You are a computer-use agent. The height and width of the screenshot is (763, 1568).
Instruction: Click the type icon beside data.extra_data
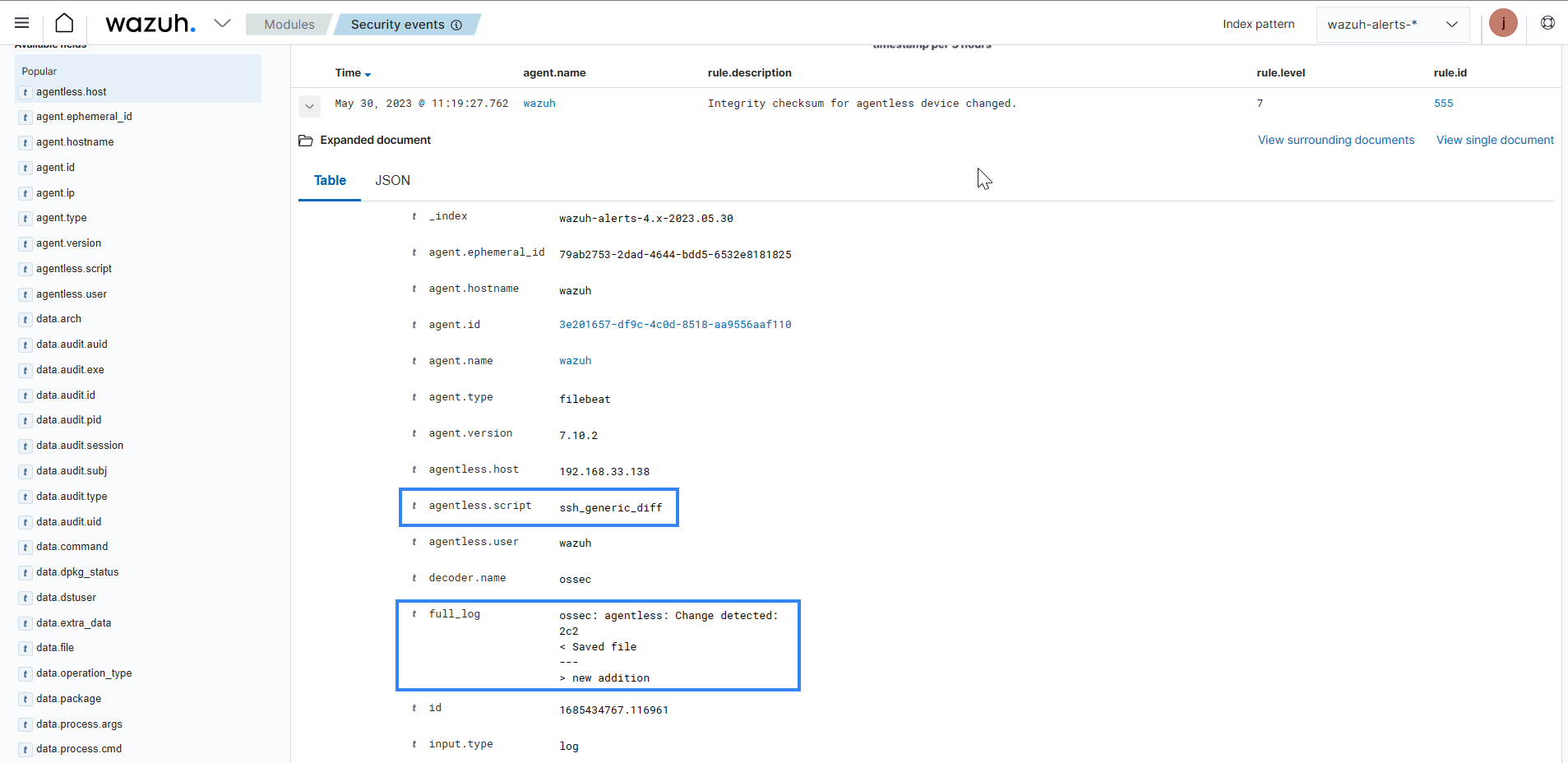[x=25, y=623]
